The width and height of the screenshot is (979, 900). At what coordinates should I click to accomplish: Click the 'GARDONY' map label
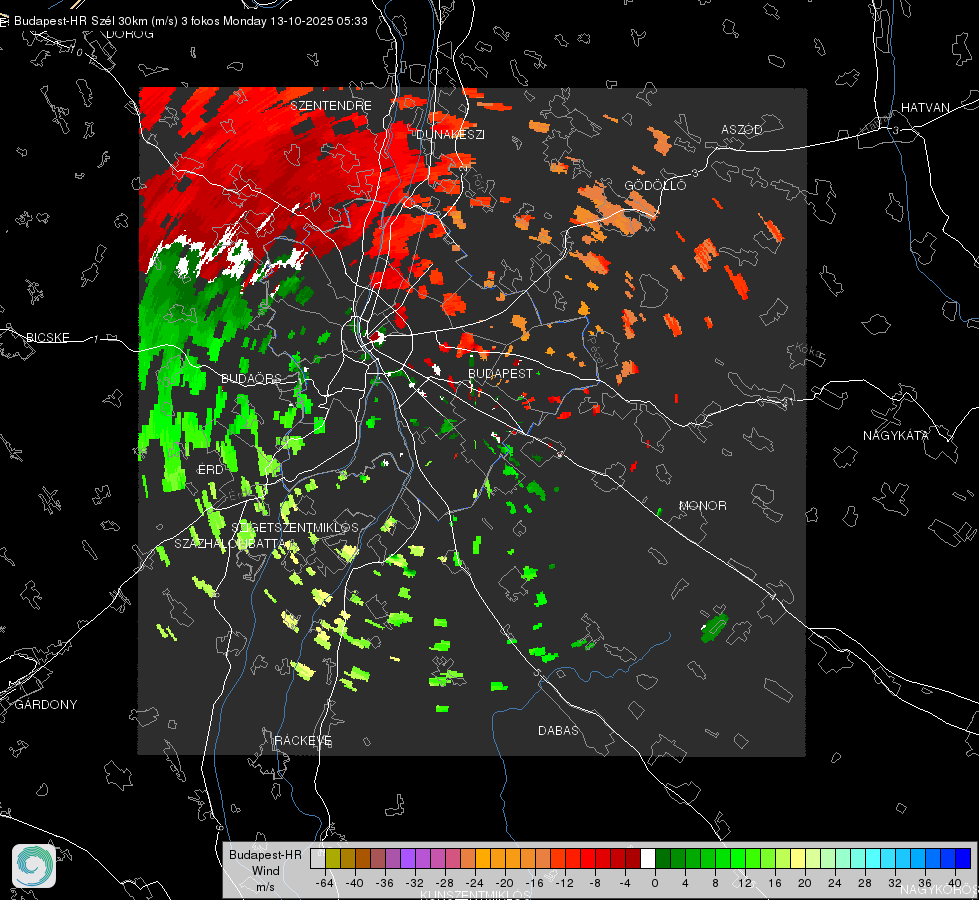coord(46,705)
